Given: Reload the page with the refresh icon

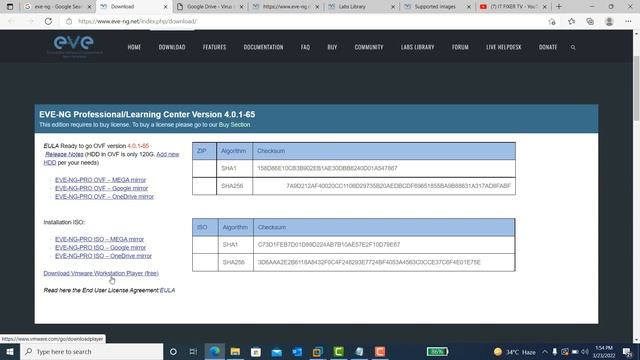Looking at the screenshot, I should coord(48,21).
